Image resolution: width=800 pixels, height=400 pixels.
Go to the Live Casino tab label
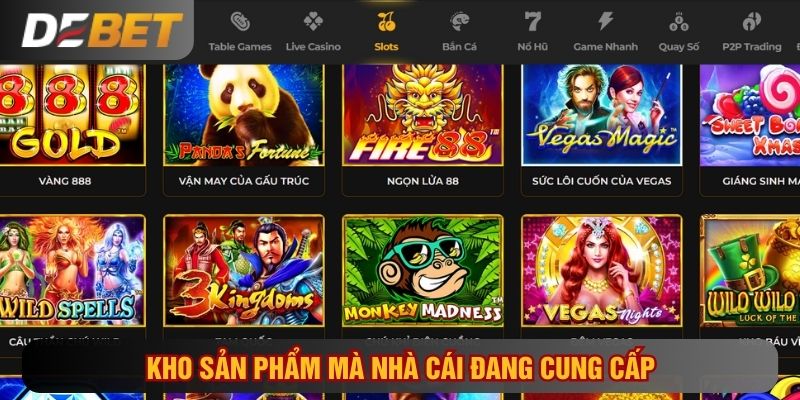coord(313,46)
